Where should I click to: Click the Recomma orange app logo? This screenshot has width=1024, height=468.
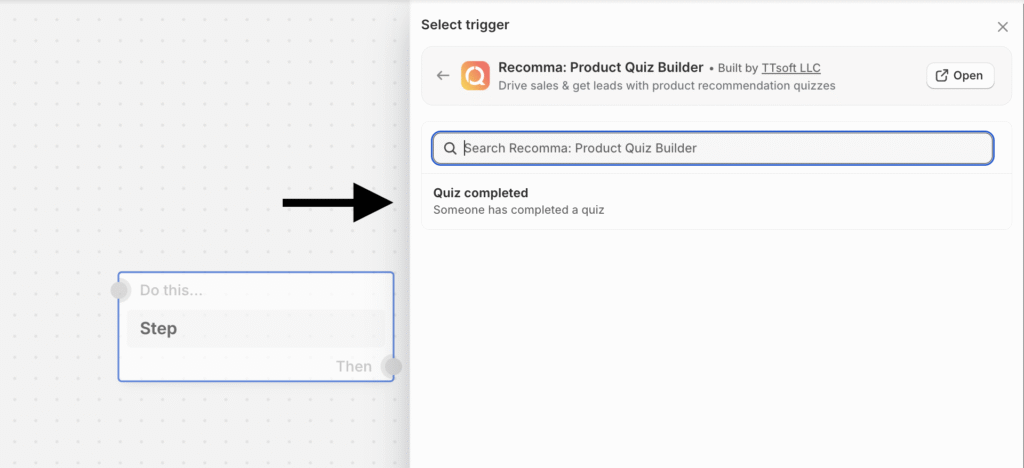[475, 76]
